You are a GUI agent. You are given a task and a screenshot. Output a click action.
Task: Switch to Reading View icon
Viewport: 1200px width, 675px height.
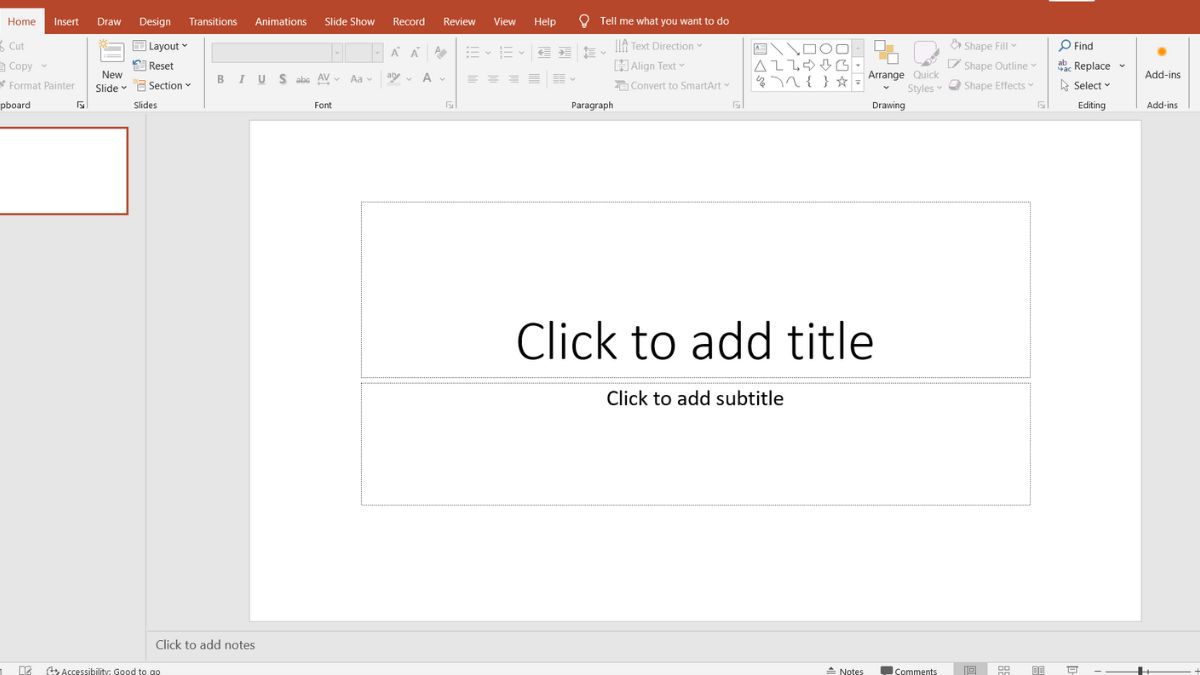[1038, 670]
